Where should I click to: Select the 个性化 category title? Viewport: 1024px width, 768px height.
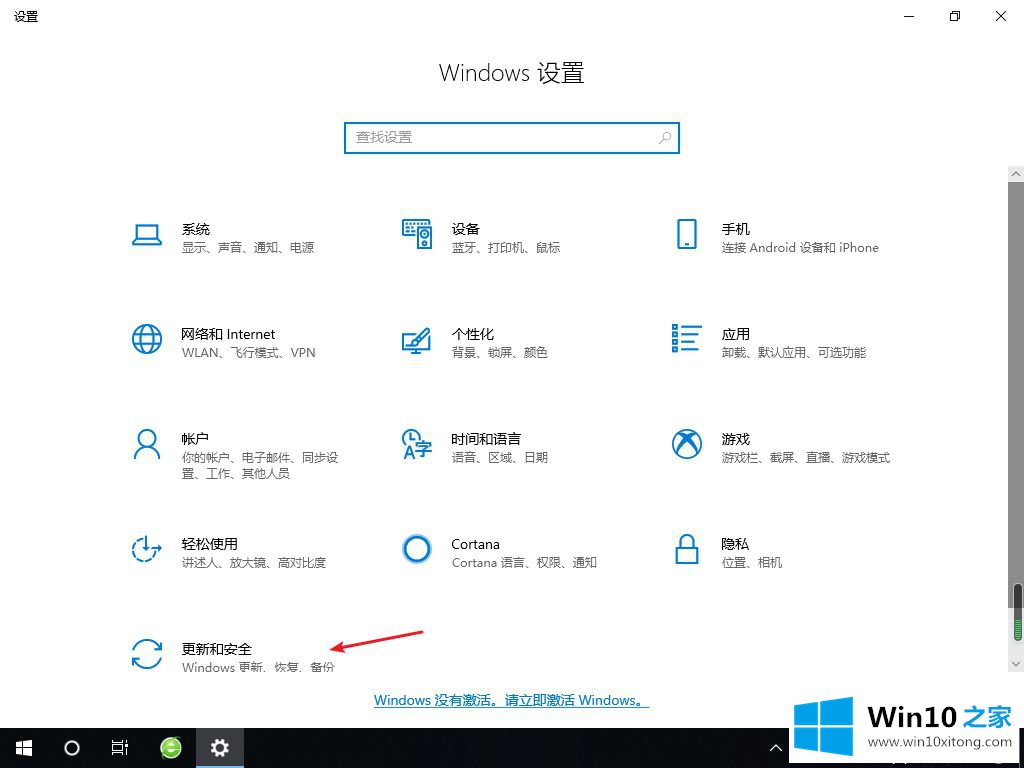pos(473,334)
